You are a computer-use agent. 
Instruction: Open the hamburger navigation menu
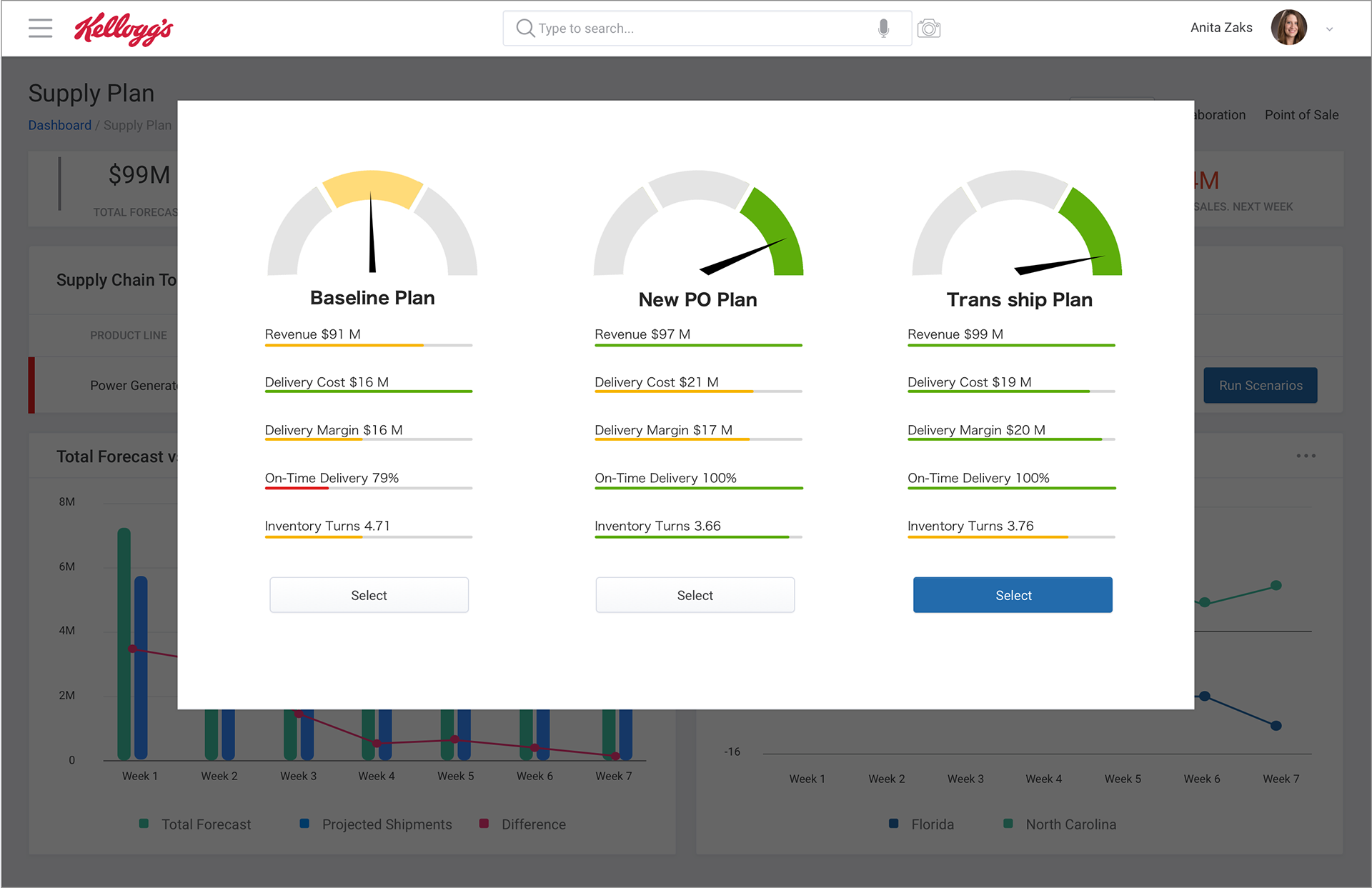40,29
